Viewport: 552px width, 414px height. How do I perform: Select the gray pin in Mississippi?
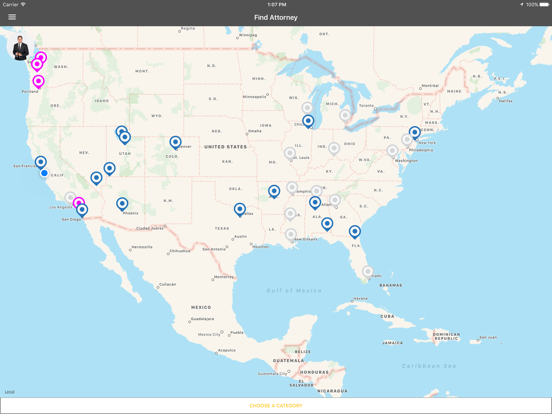pos(290,214)
